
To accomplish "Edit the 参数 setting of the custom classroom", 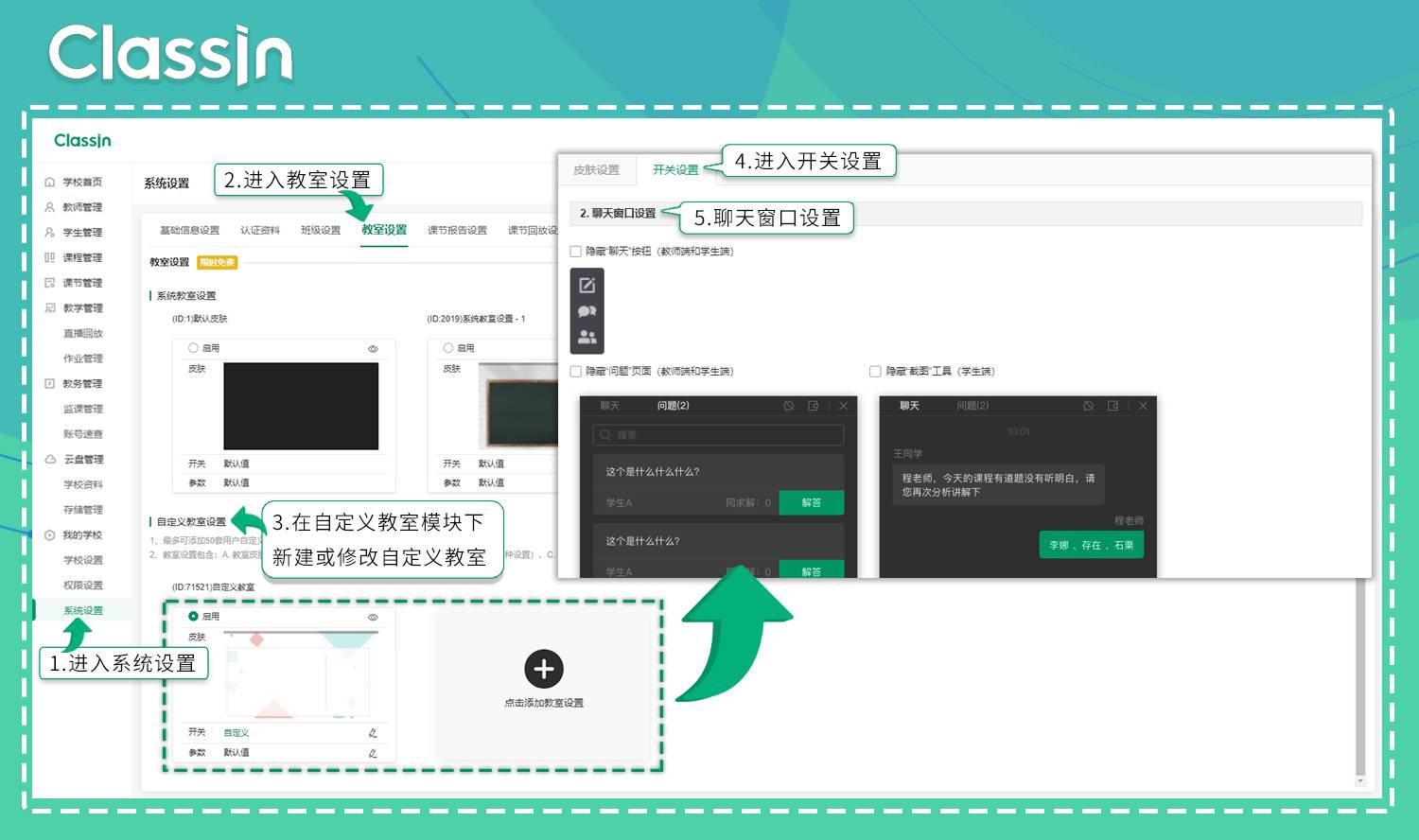I will tap(373, 753).
